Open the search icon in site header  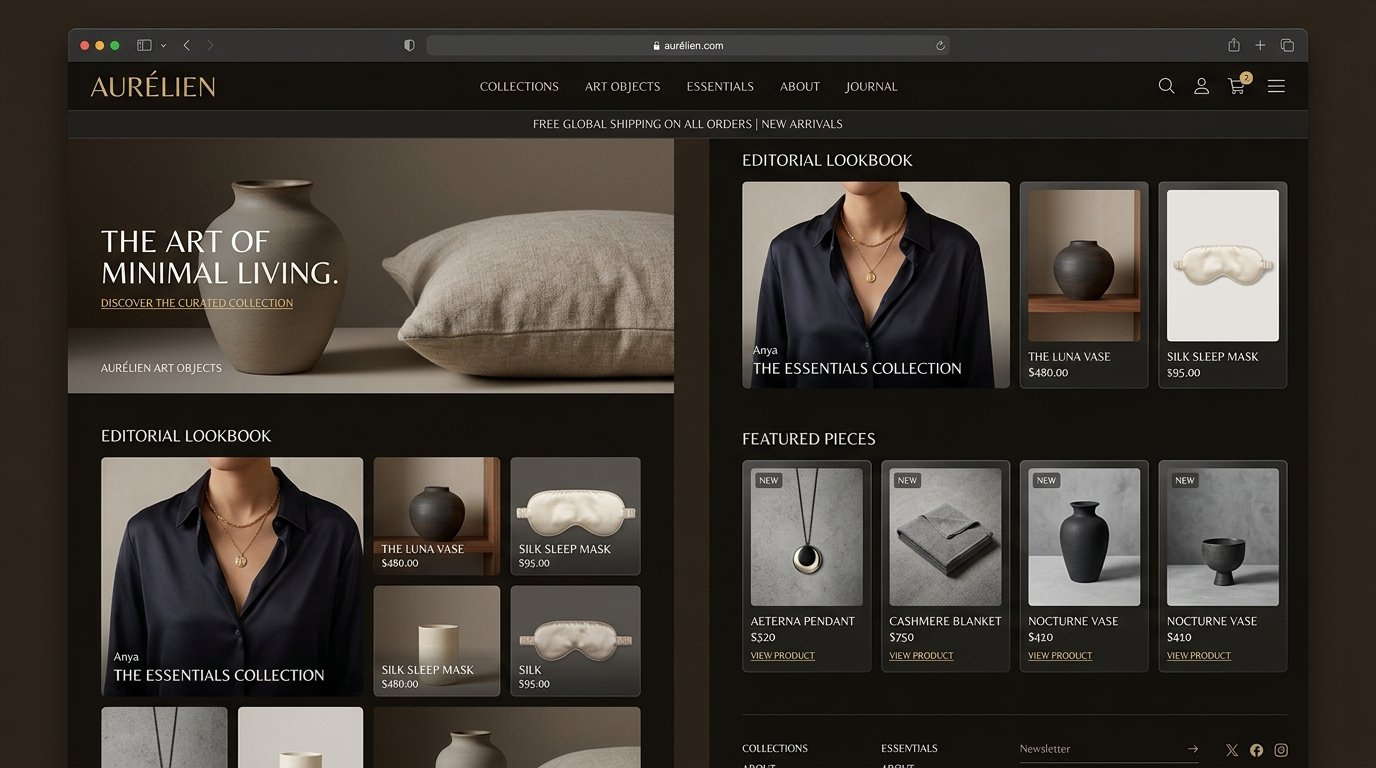[x=1166, y=86]
